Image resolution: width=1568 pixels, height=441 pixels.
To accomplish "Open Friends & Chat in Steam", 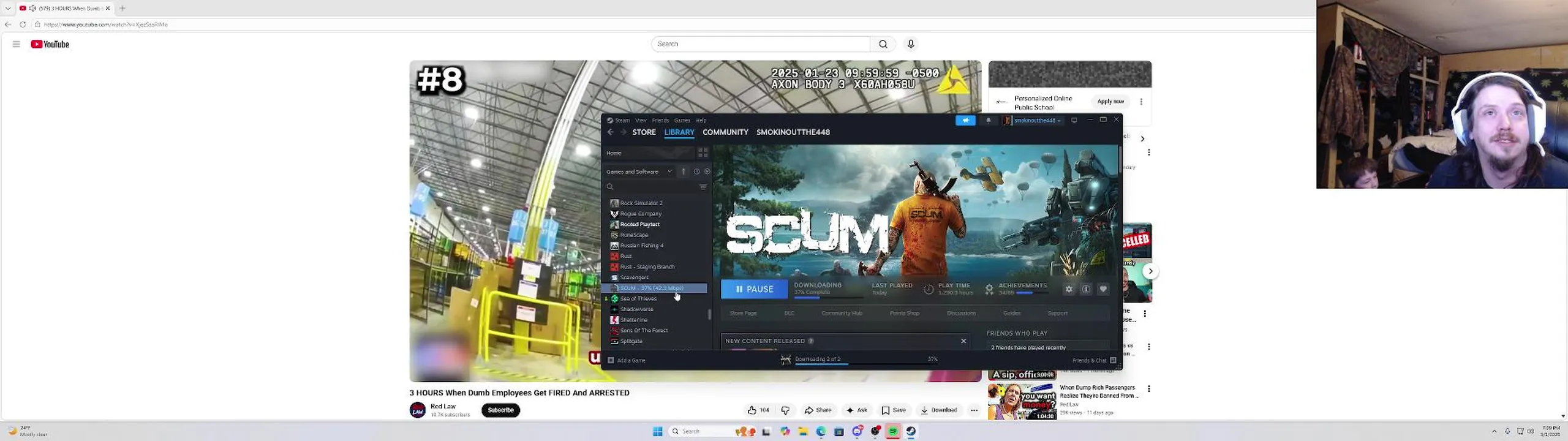I will (x=1094, y=360).
